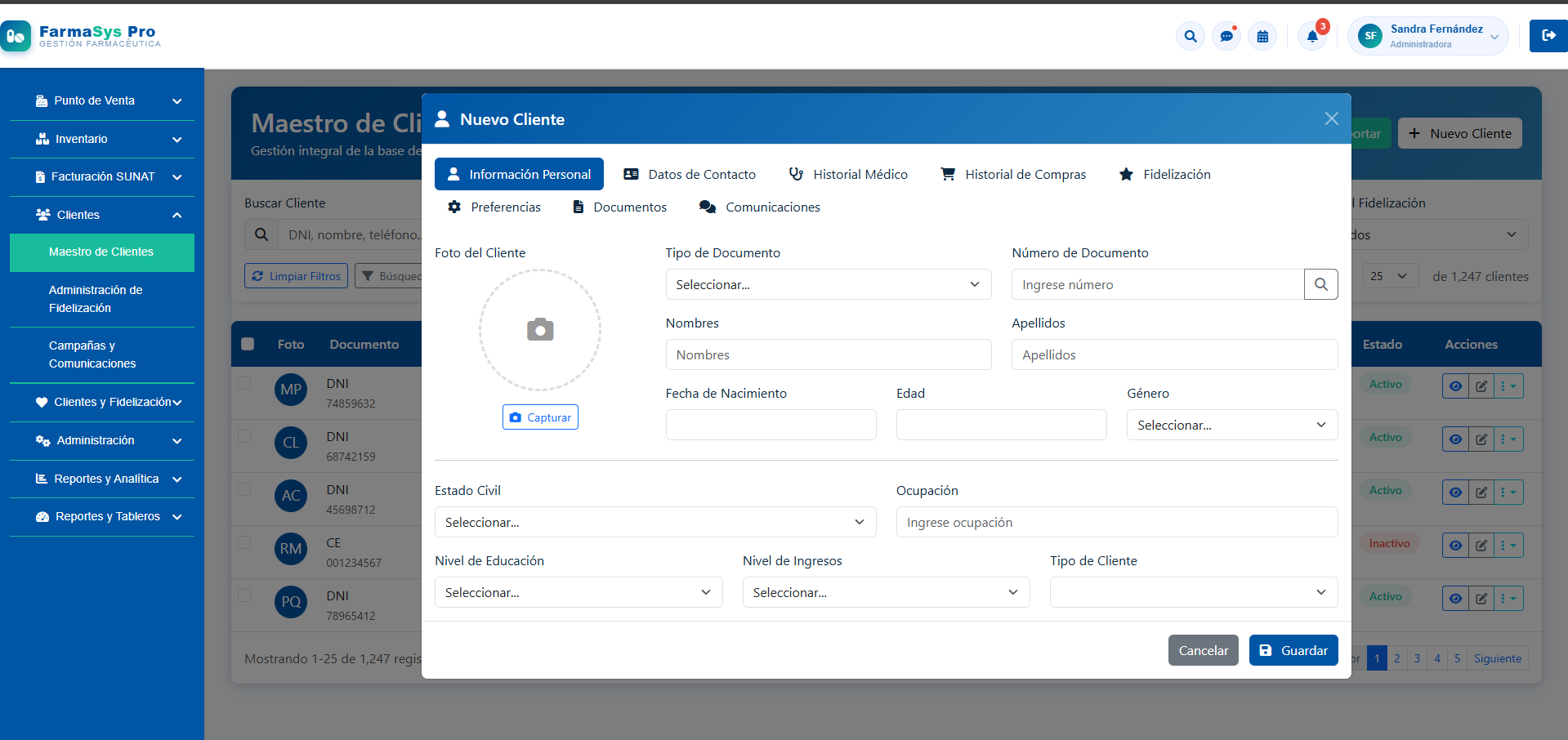View client AC row eye icon
Viewport: 1568px width, 740px height.
1455,493
